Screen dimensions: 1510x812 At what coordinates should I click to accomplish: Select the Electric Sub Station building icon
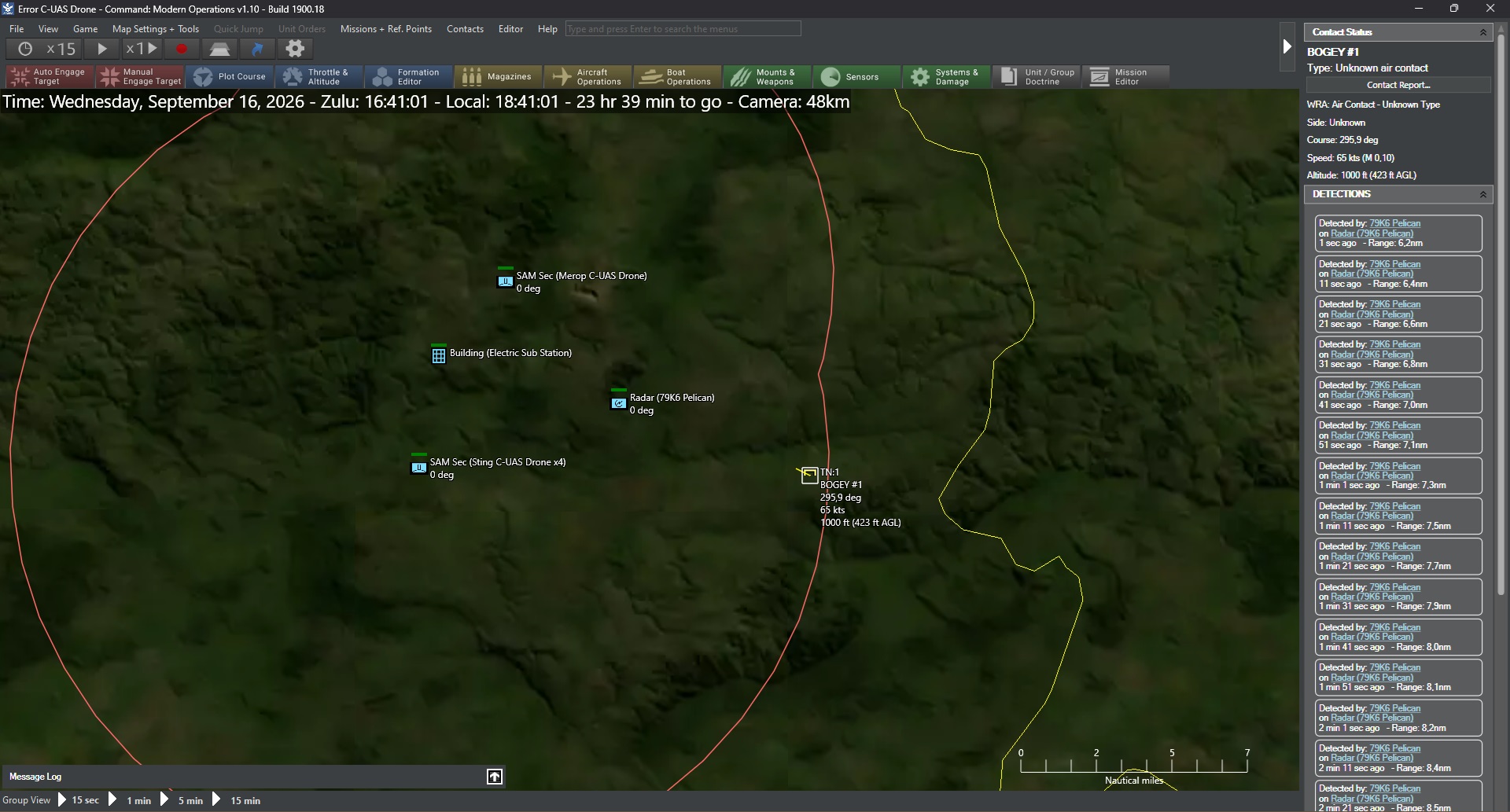pyautogui.click(x=439, y=355)
